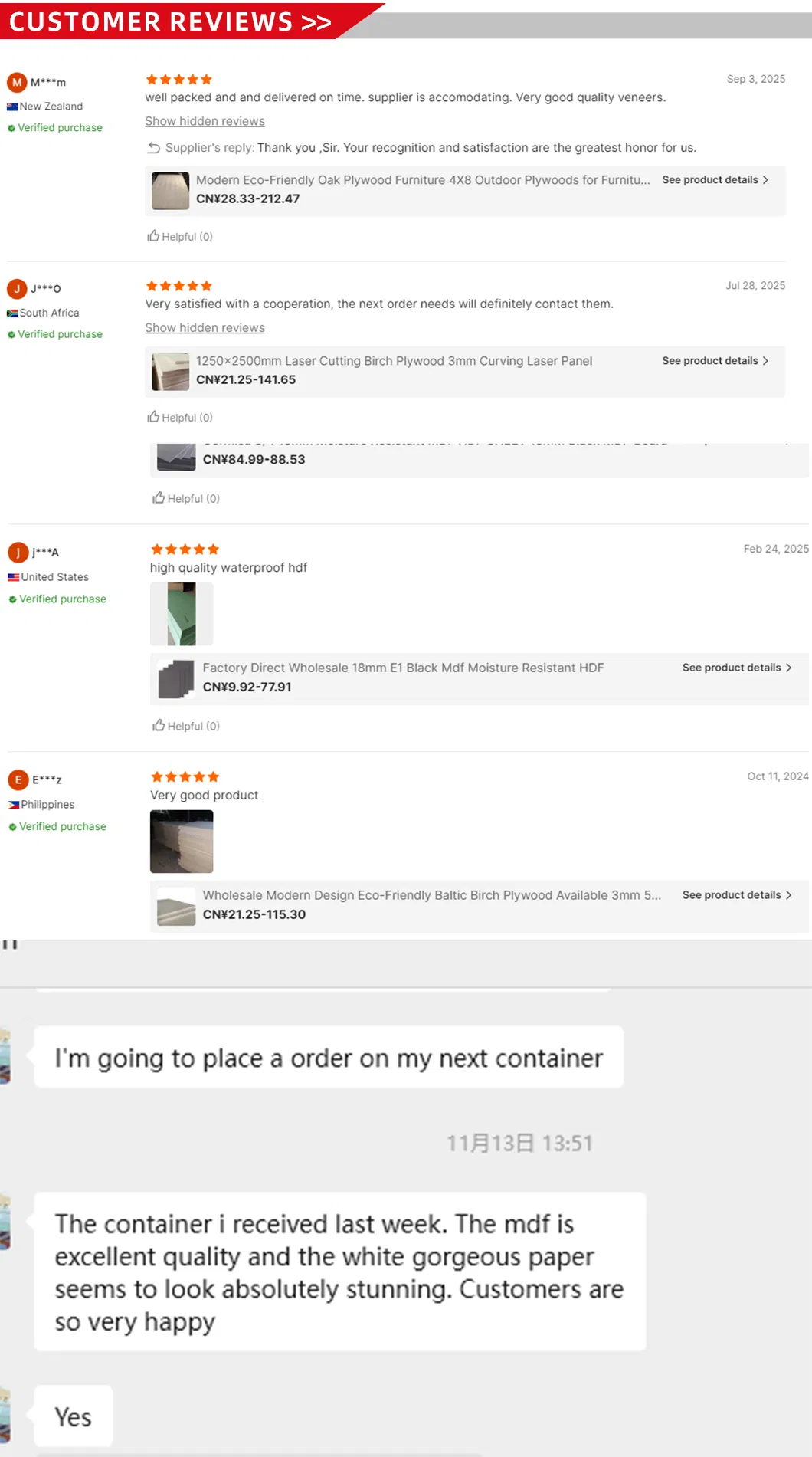
Task: Open Modern Eco-Friendly Oak Plywood product title
Action: [422, 180]
